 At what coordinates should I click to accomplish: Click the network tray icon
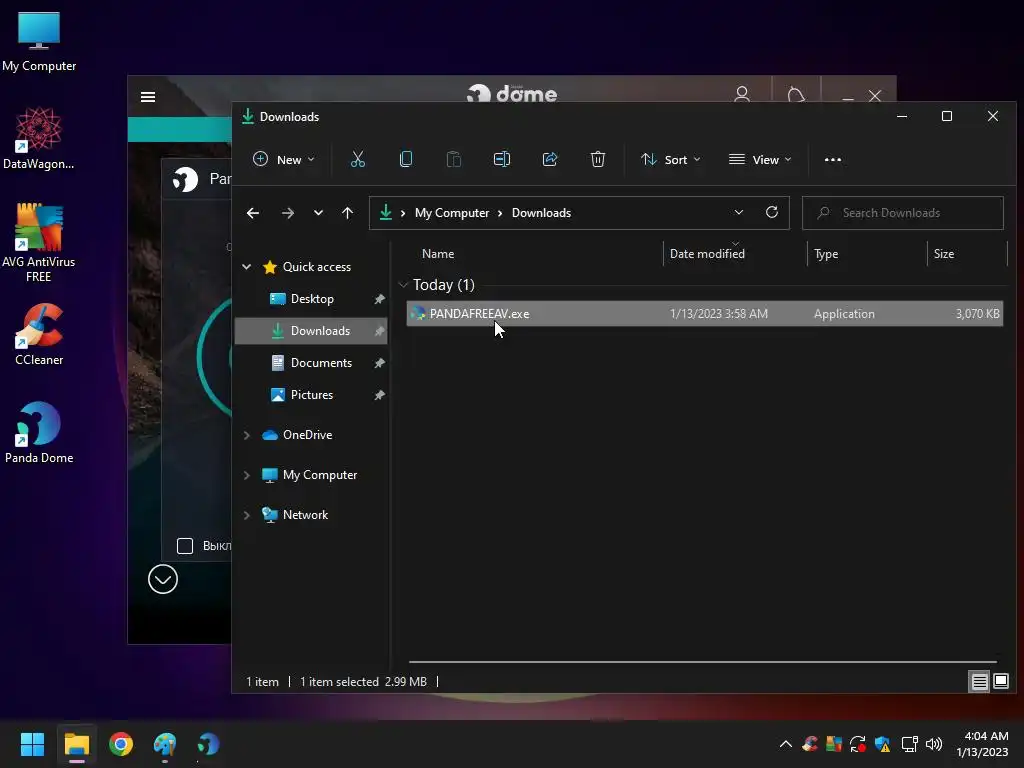909,744
